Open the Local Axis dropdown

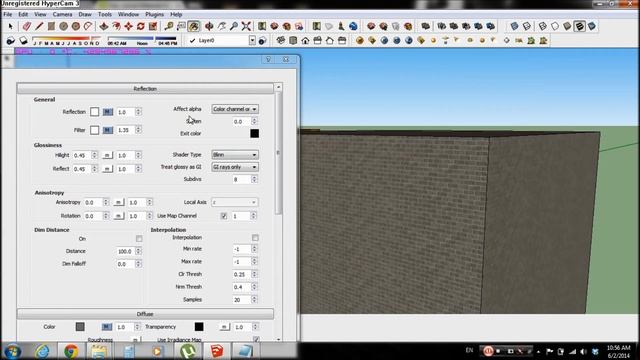coord(235,202)
